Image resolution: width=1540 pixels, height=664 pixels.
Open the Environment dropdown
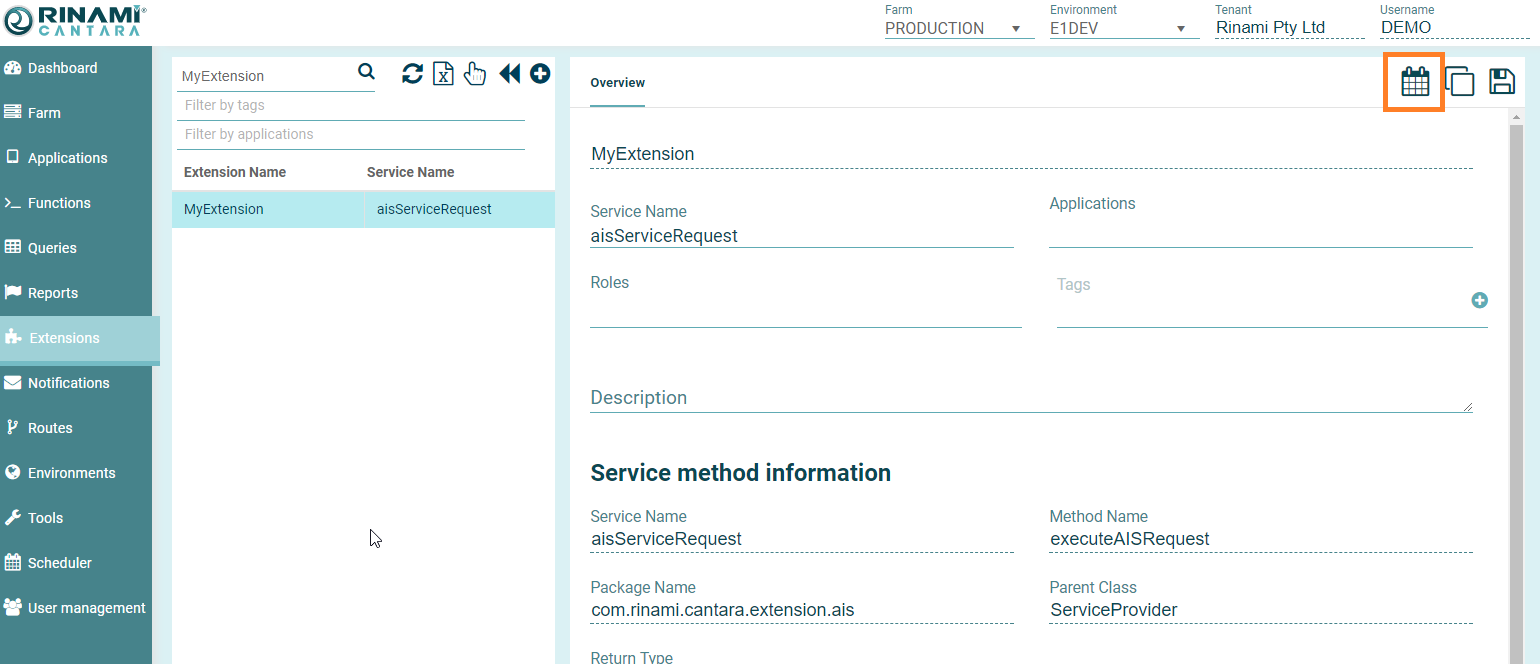click(x=1123, y=28)
